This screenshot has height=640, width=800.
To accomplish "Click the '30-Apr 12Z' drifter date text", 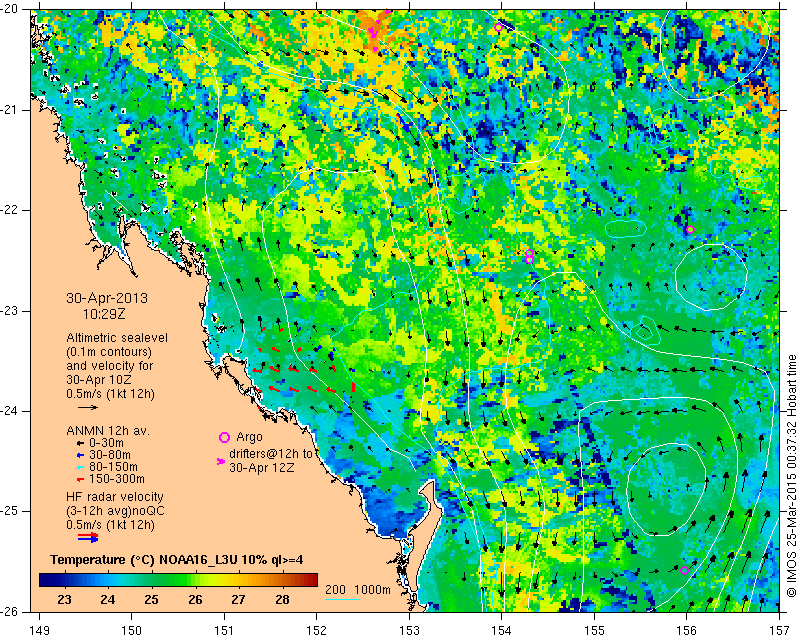I will pos(262,467).
